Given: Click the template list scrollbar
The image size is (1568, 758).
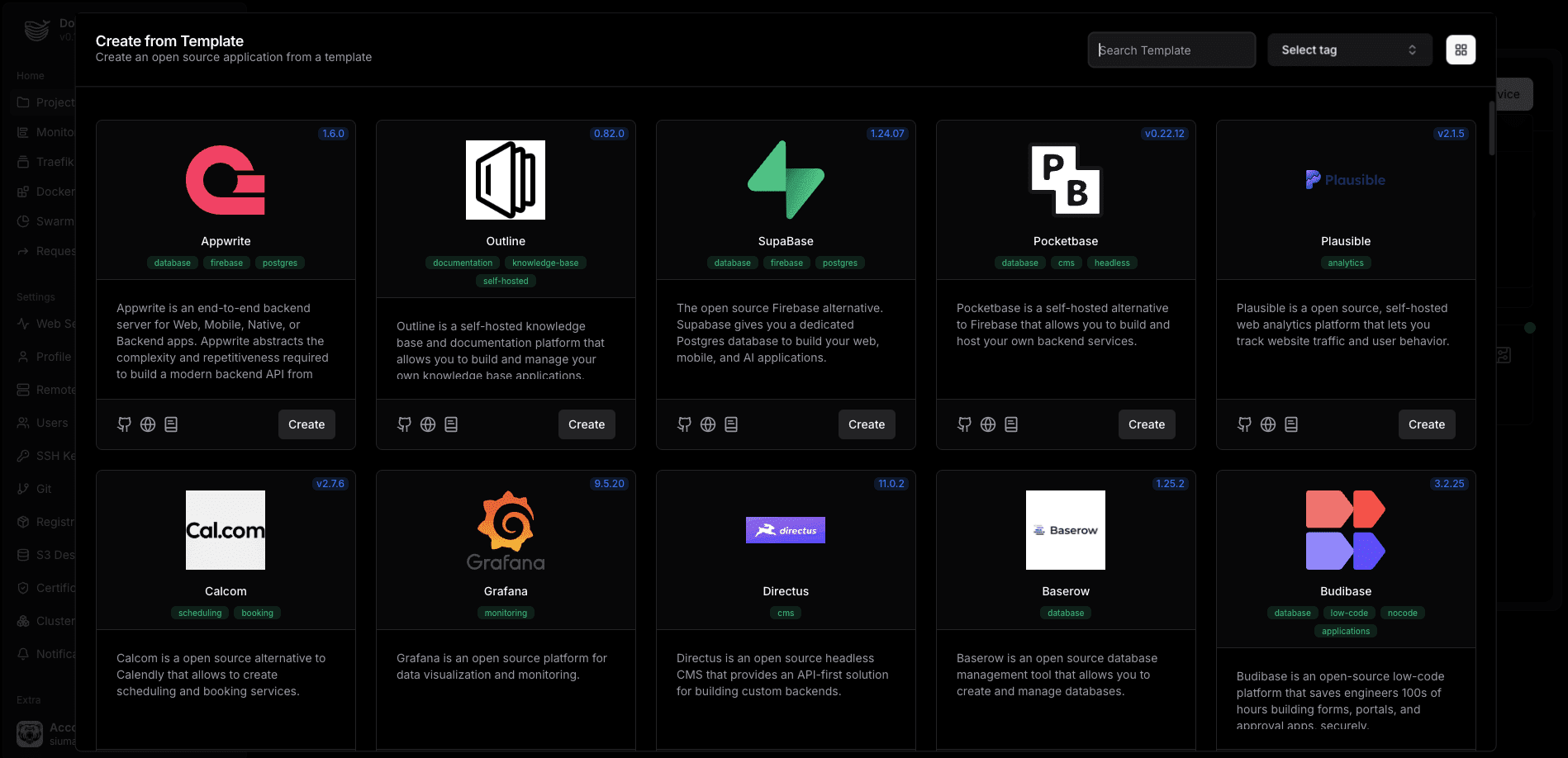Looking at the screenshot, I should pos(1492,128).
